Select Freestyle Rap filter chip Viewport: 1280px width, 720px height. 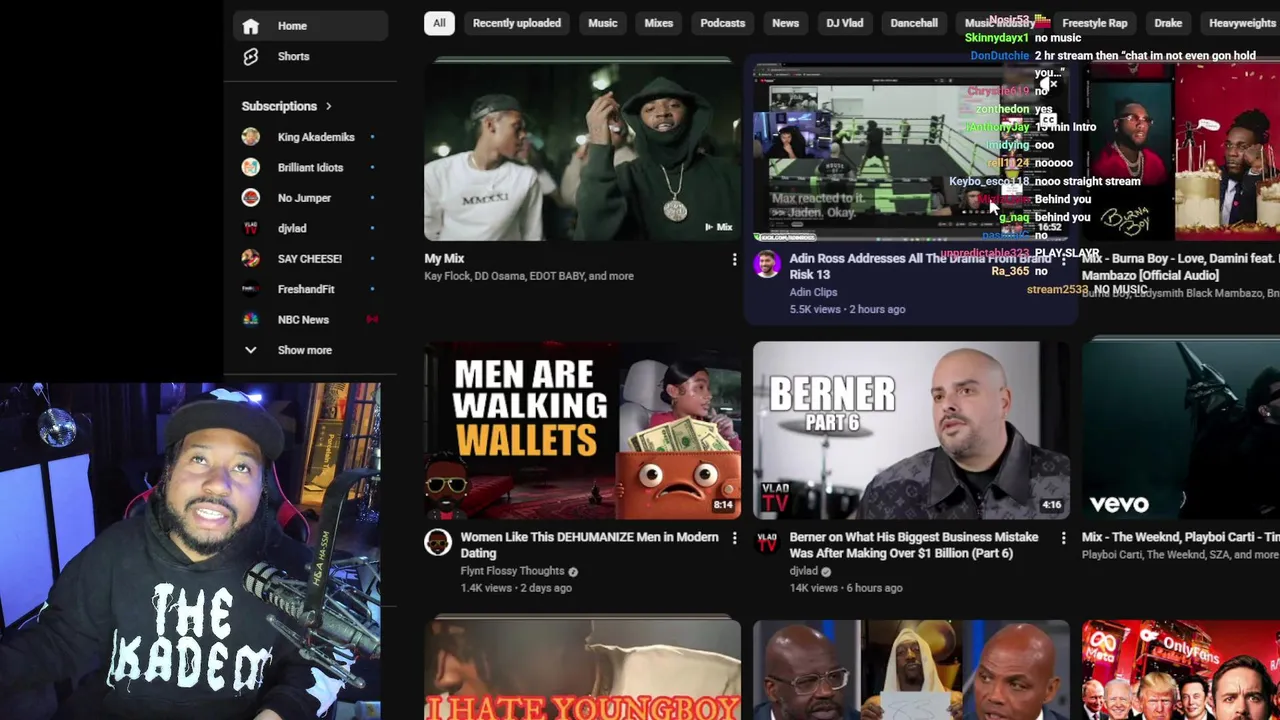(x=1095, y=23)
